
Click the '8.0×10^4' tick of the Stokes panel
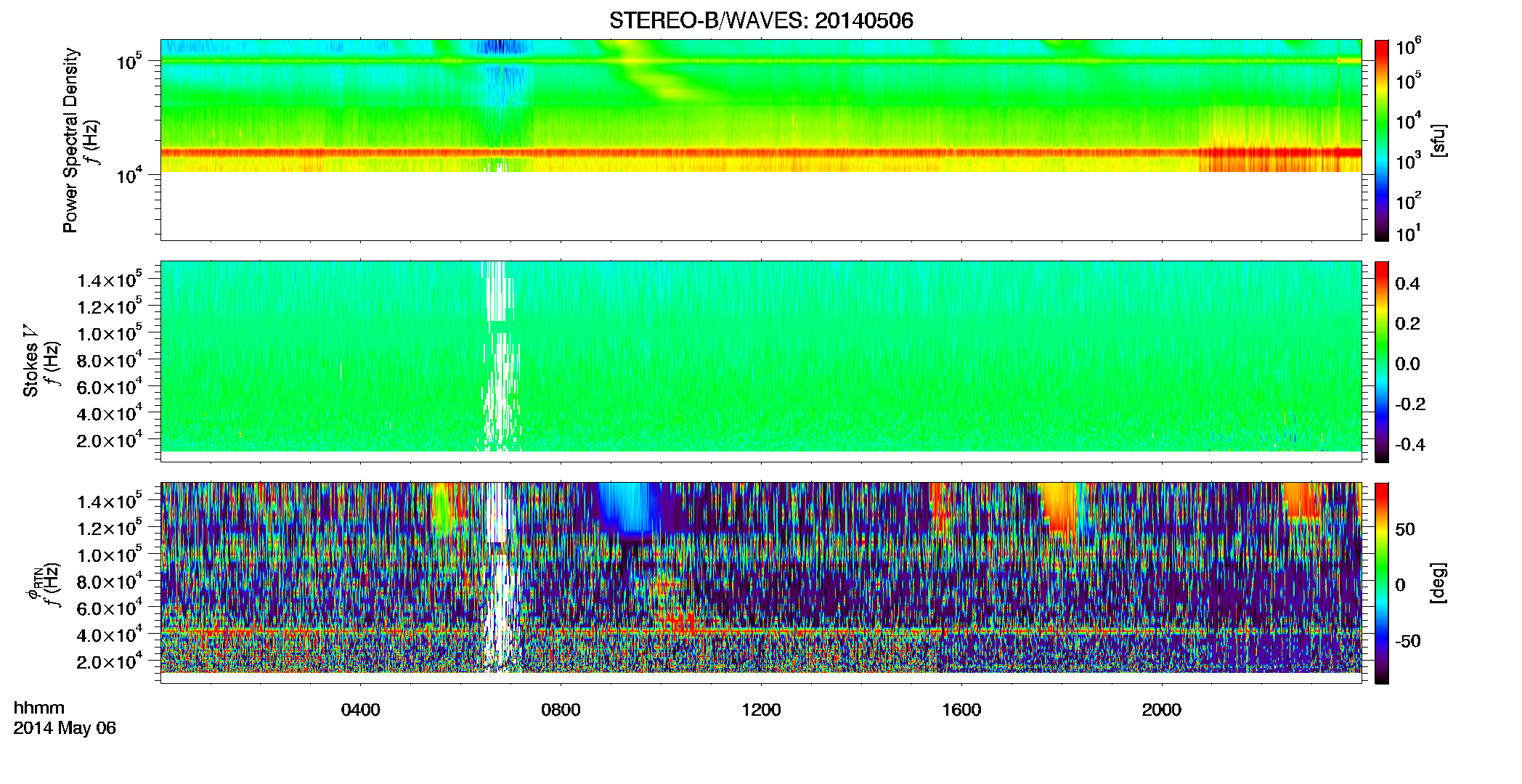click(x=110, y=360)
